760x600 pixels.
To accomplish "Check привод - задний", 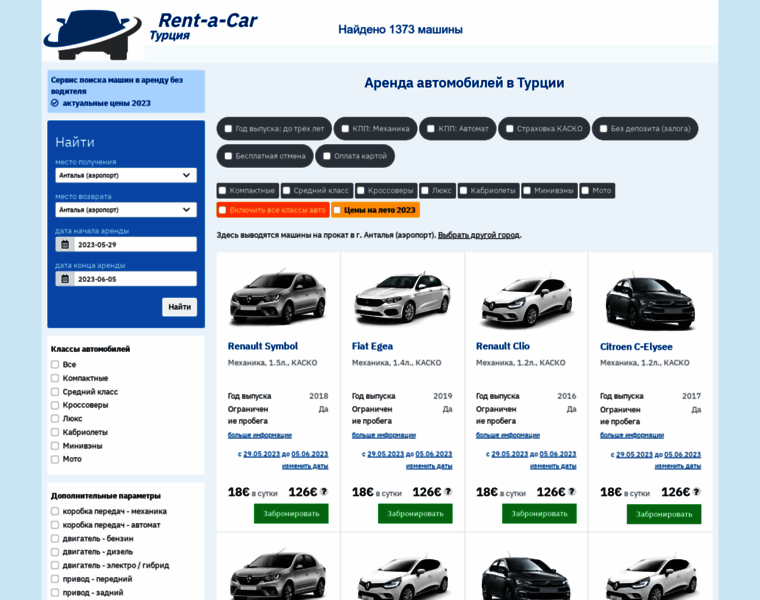I will [x=55, y=592].
